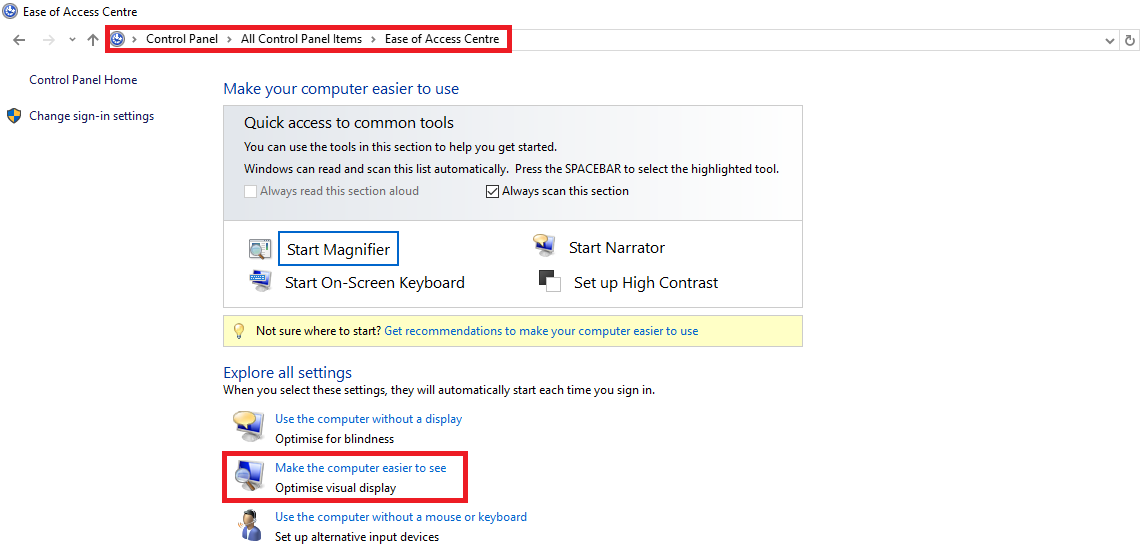
Task: Click the Optimise visual display text
Action: coord(335,488)
